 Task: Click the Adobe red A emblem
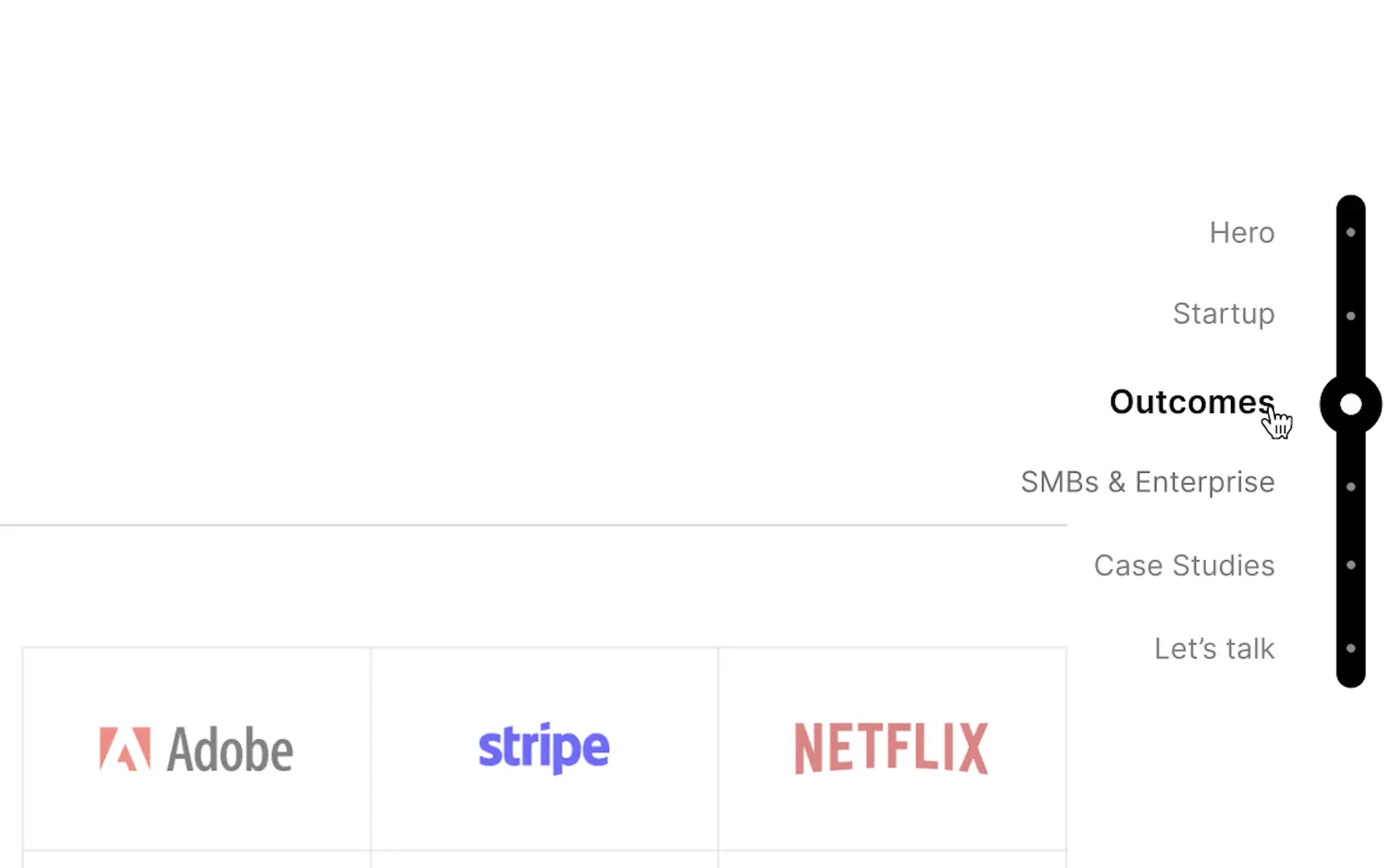[x=124, y=749]
